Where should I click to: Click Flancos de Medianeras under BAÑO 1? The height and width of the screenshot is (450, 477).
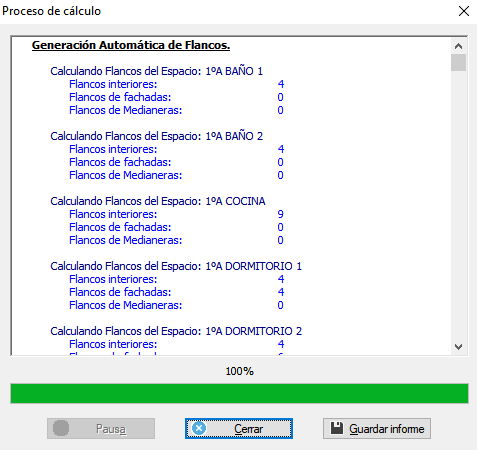(126, 110)
